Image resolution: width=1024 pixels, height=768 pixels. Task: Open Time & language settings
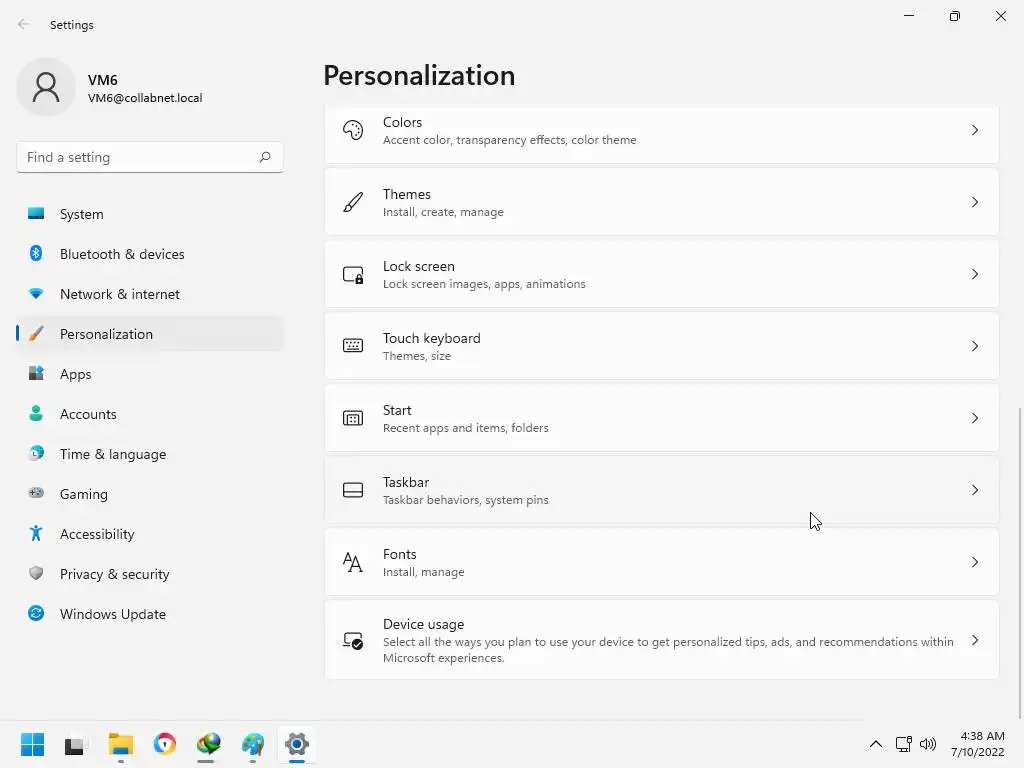point(150,454)
